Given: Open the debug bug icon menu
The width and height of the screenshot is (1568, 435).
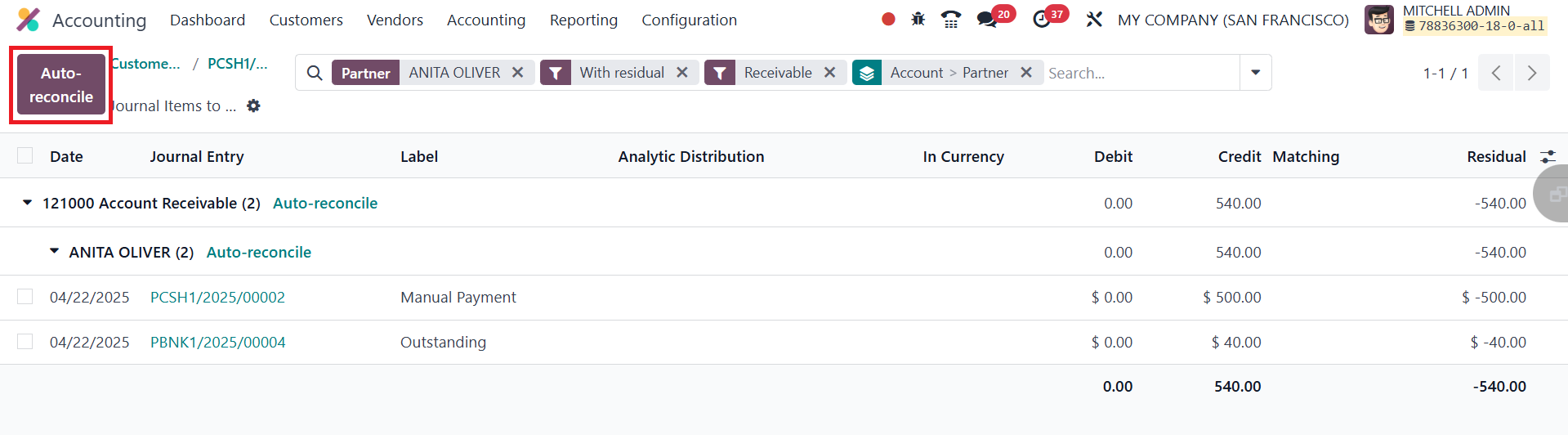Looking at the screenshot, I should (x=918, y=19).
